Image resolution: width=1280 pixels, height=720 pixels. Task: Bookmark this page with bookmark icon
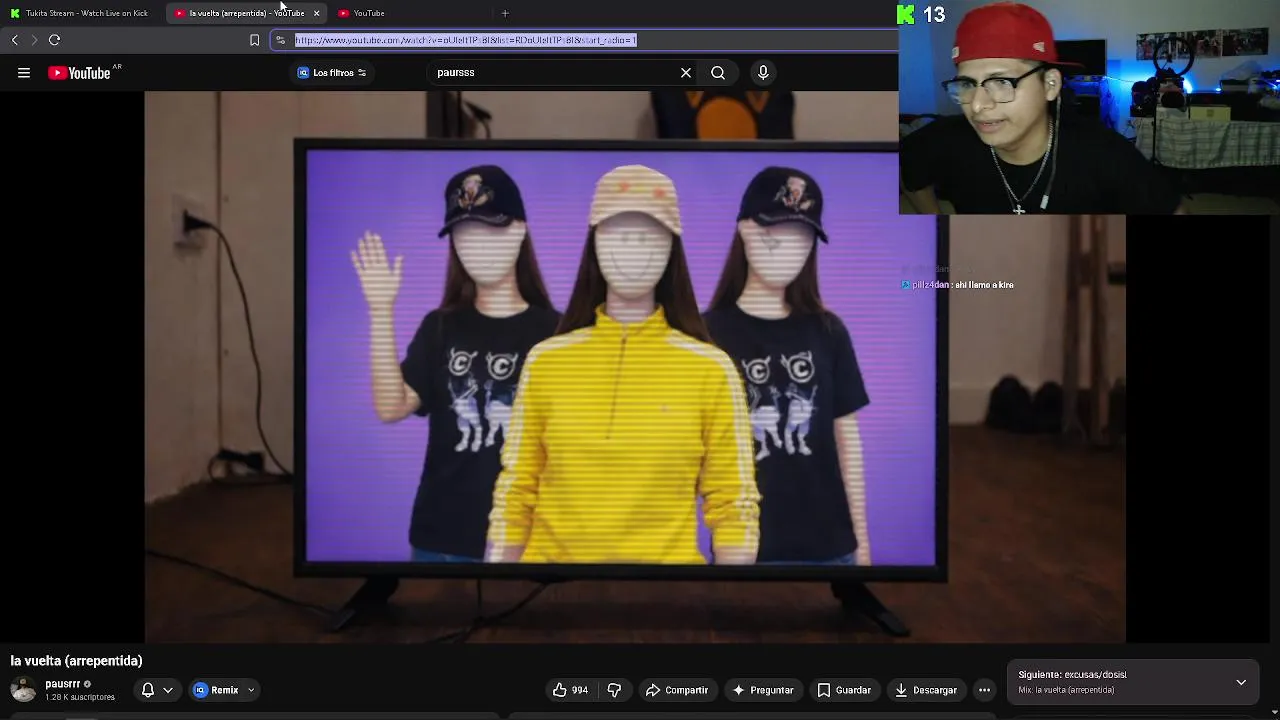coord(254,40)
